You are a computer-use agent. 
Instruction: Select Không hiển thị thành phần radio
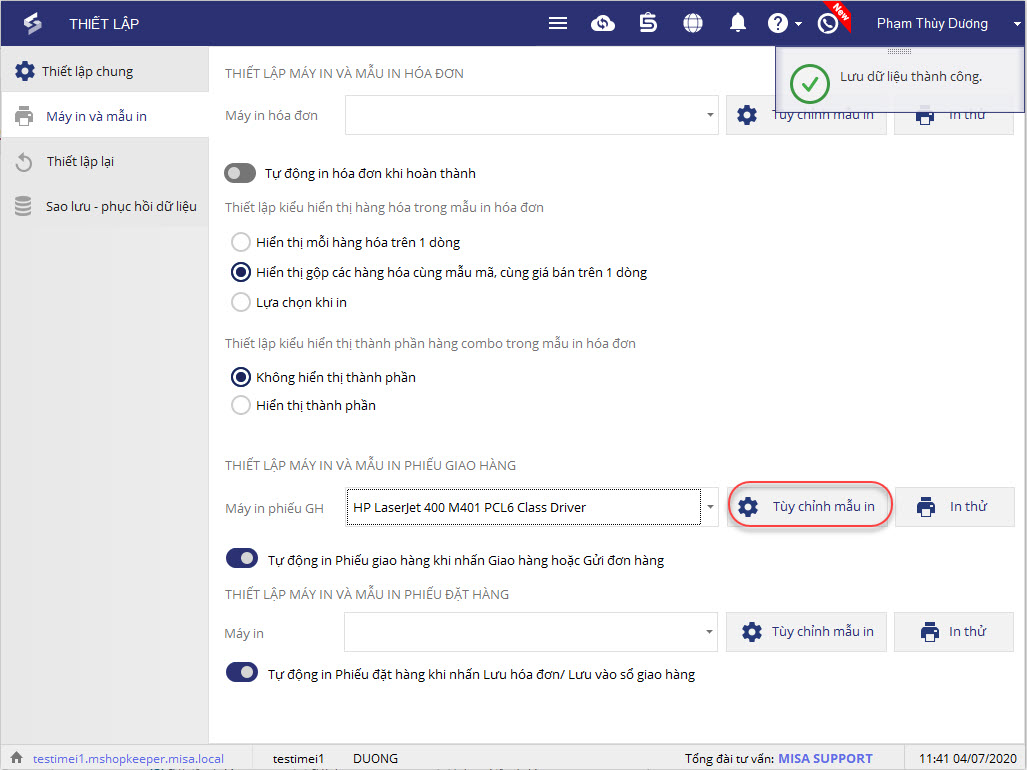pos(241,377)
